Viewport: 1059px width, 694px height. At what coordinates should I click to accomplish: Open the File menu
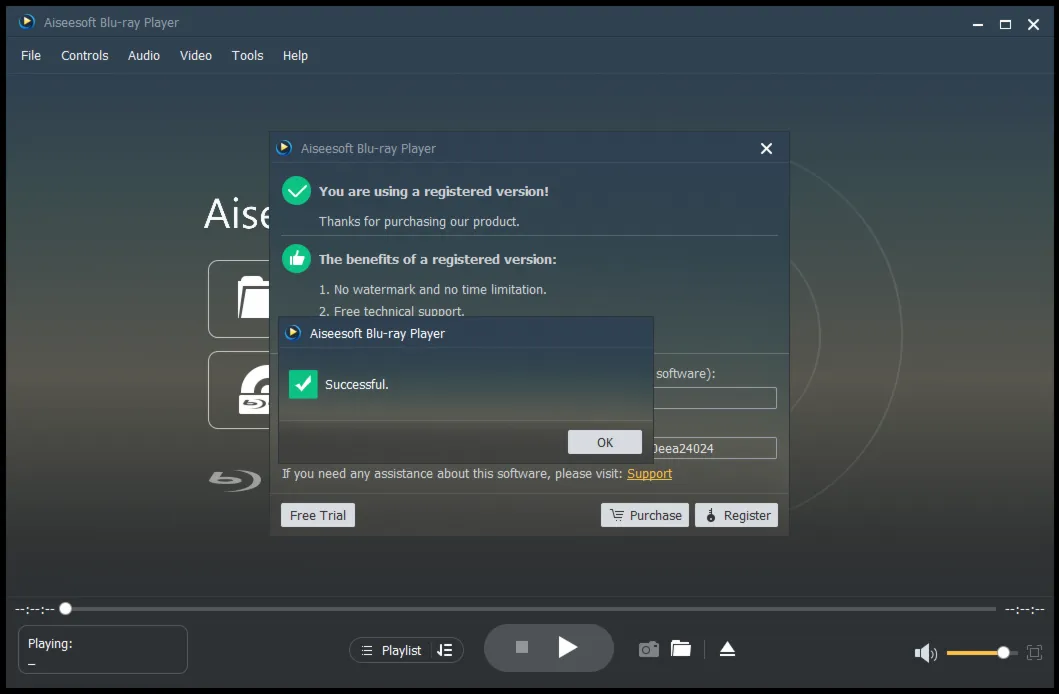(x=30, y=55)
